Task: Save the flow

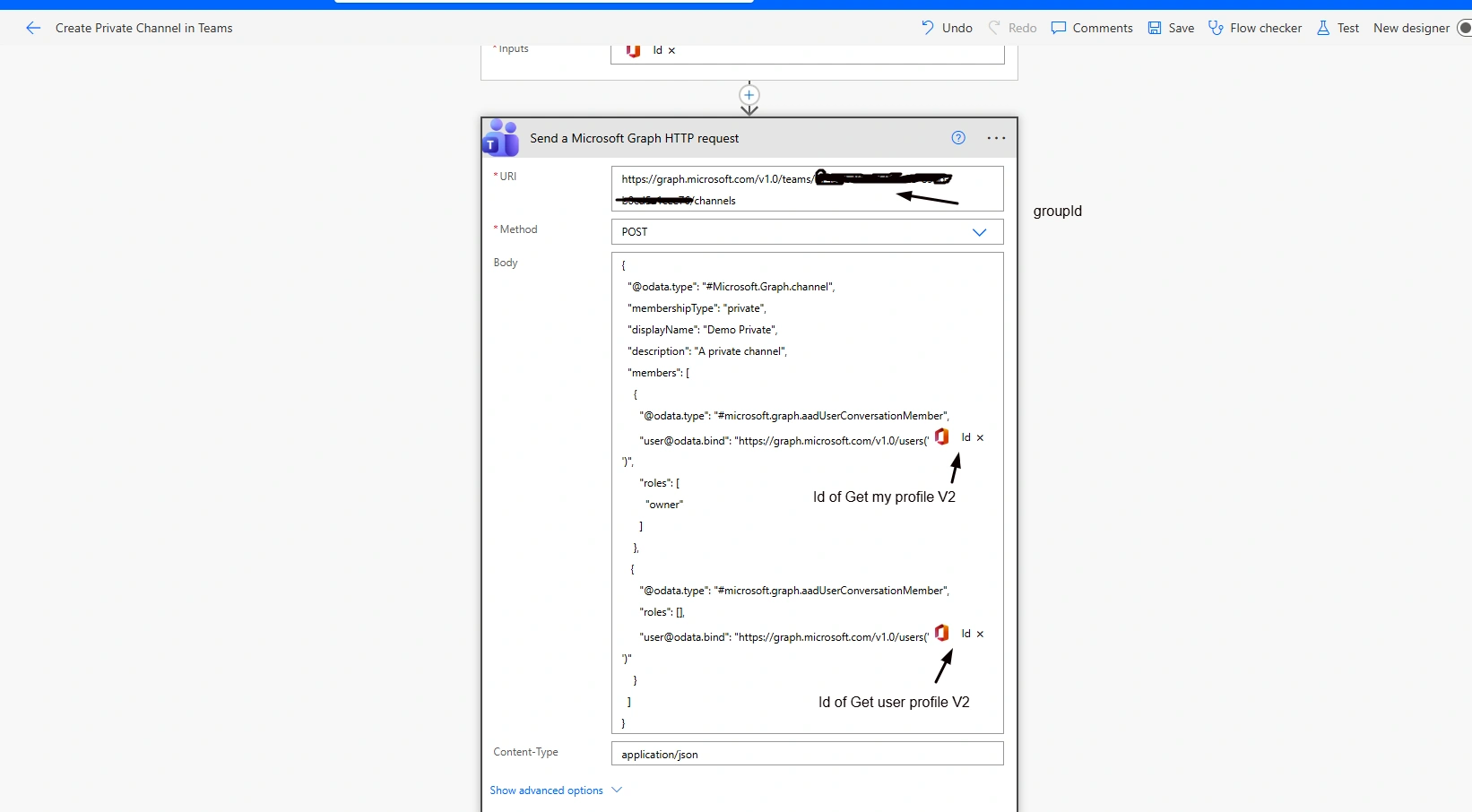Action: pyautogui.click(x=1171, y=28)
